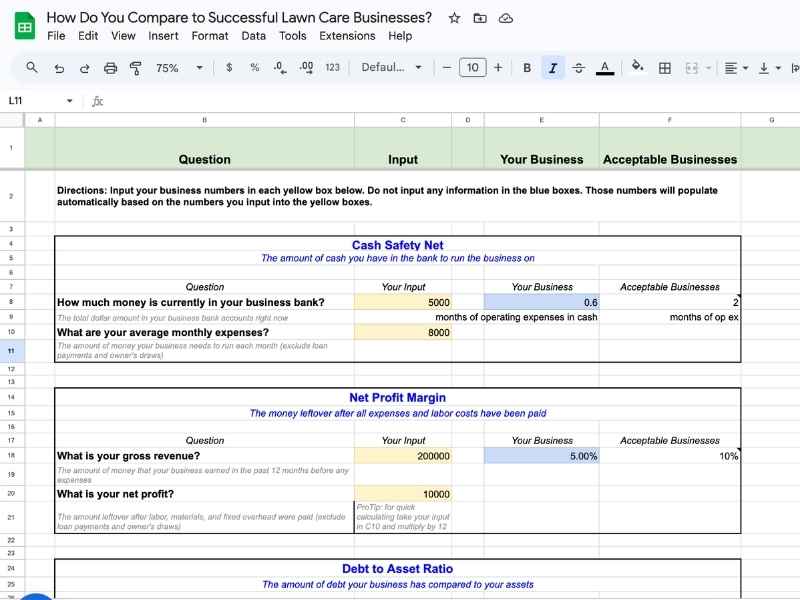
Task: Open the 123 more formats menu
Action: (x=332, y=67)
